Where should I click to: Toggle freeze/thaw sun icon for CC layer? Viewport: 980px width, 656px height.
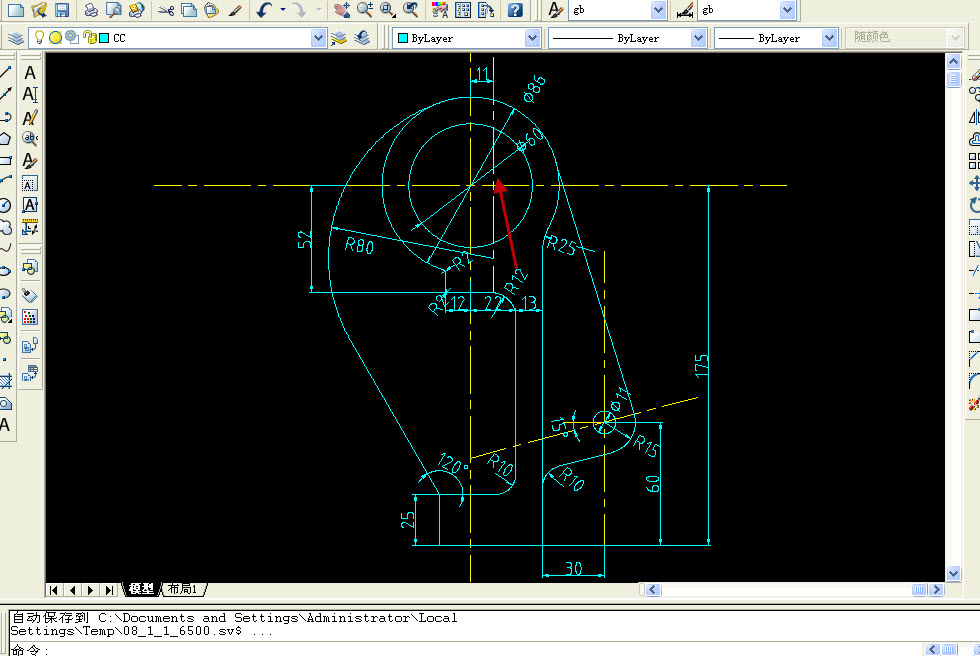tap(56, 37)
